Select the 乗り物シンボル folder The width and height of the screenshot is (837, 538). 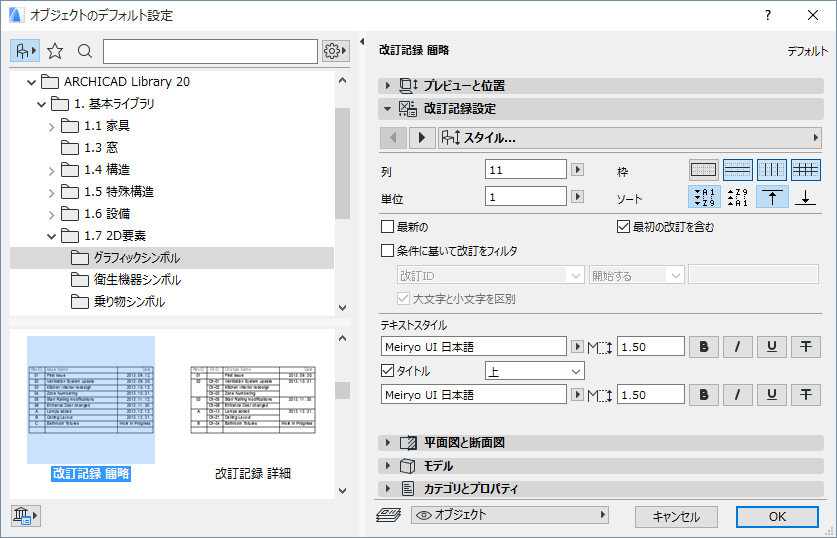tap(118, 302)
